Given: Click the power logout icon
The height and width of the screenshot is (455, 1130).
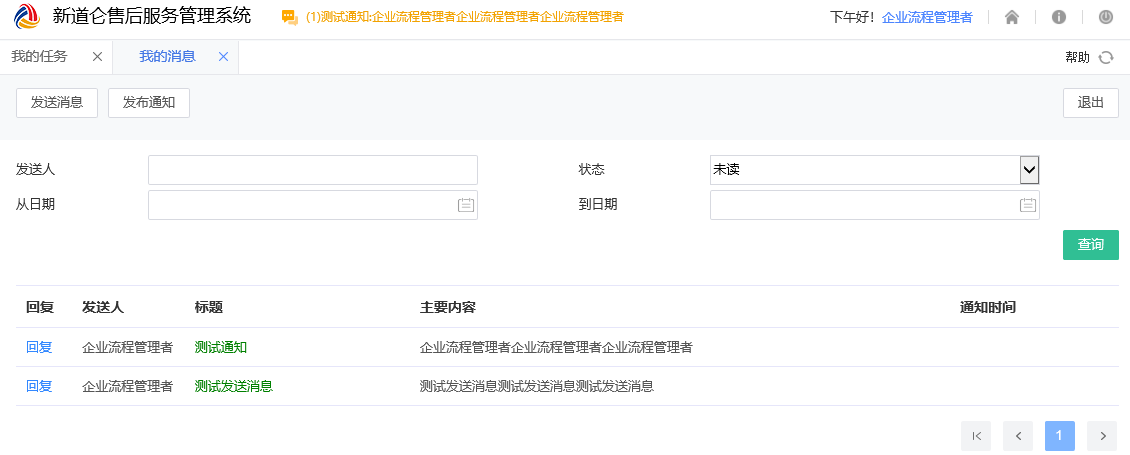Looking at the screenshot, I should [1105, 17].
